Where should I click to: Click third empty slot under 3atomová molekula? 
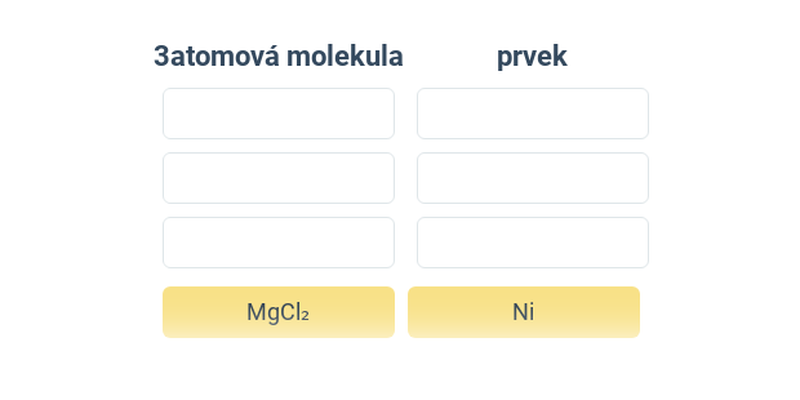tap(279, 242)
